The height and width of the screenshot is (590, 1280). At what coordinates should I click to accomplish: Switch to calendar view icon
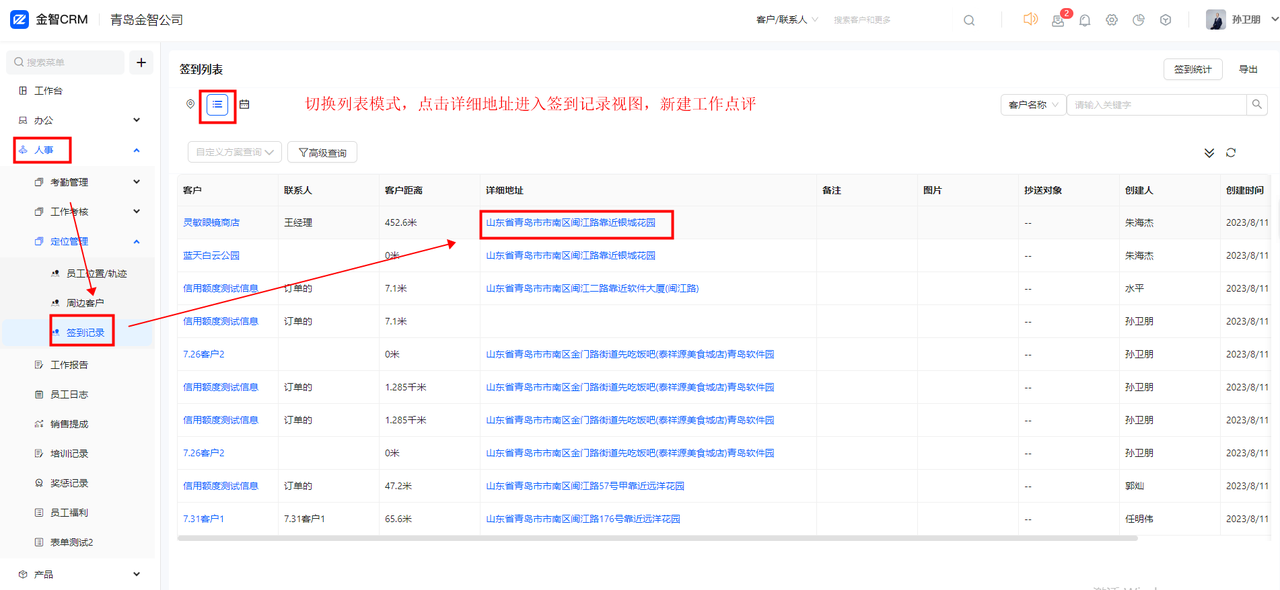pyautogui.click(x=244, y=104)
